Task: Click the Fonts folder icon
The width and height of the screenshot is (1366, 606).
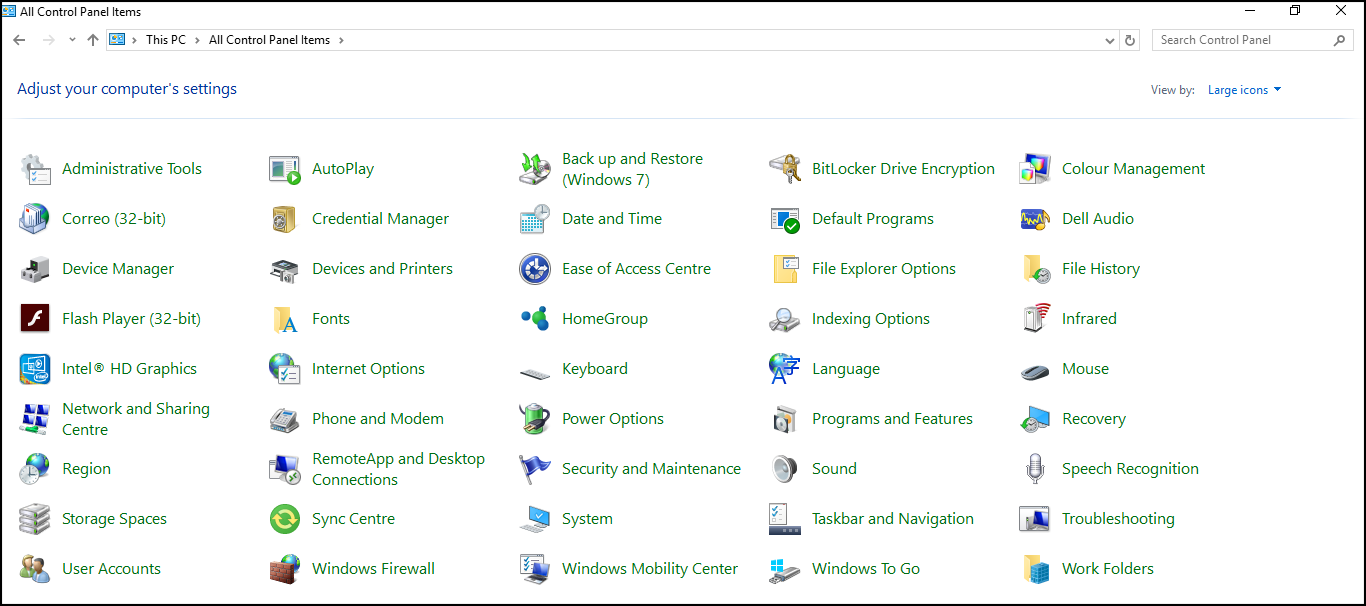Action: pyautogui.click(x=285, y=319)
